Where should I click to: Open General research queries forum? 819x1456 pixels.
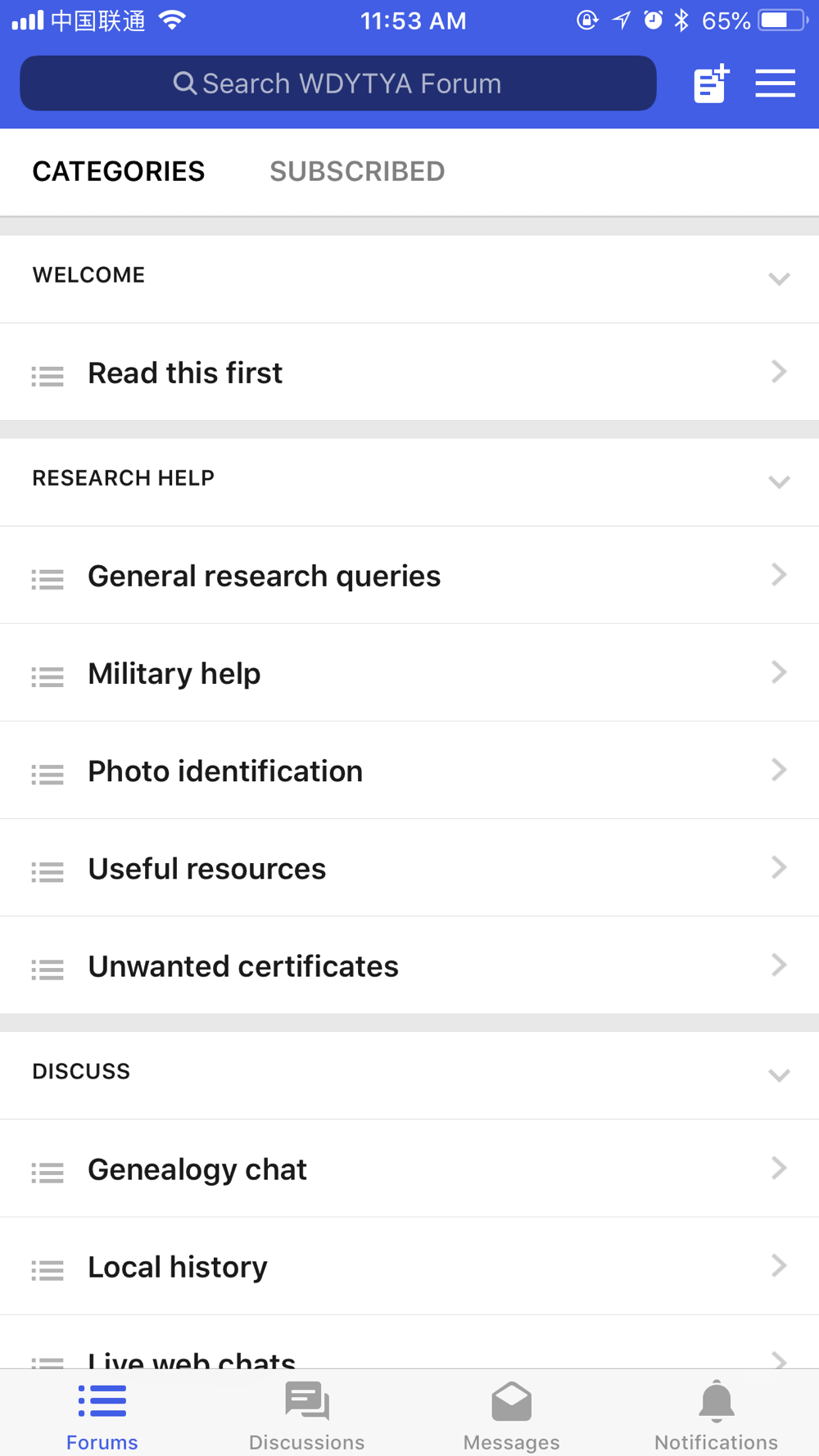pos(409,576)
